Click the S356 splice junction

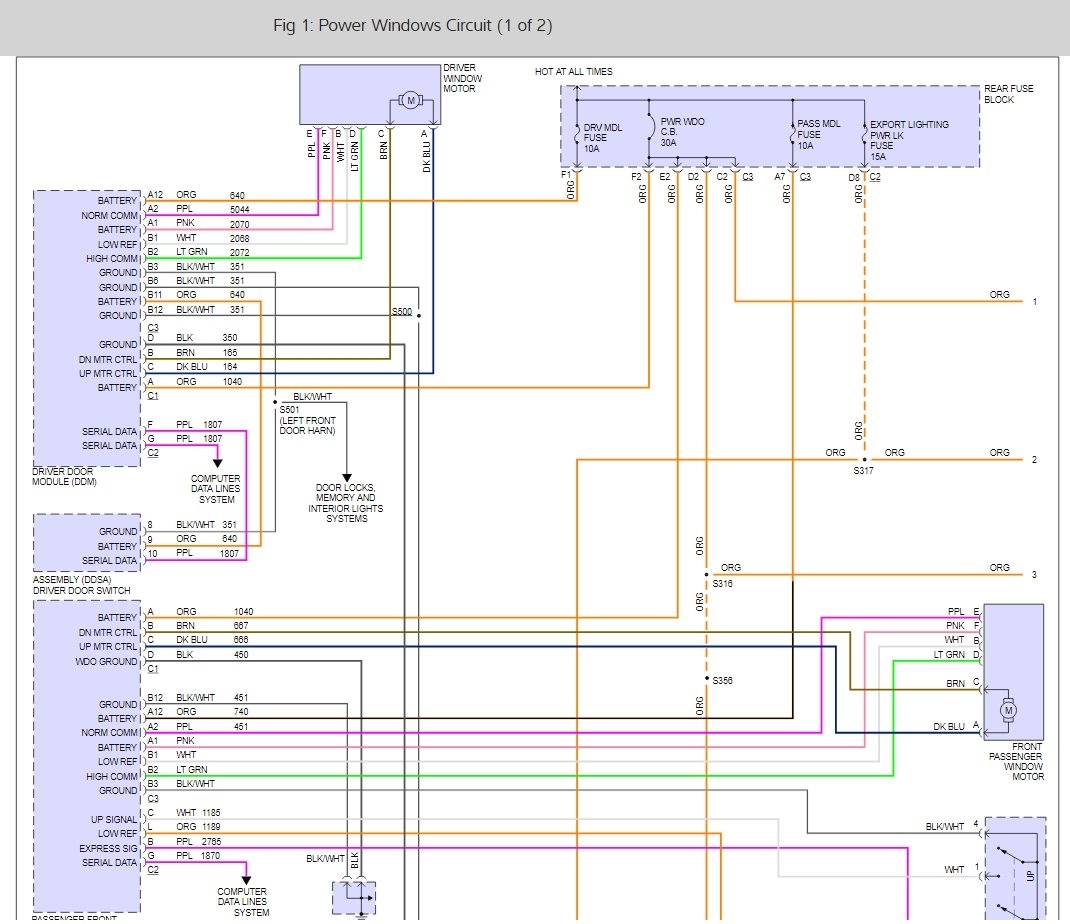(x=706, y=679)
